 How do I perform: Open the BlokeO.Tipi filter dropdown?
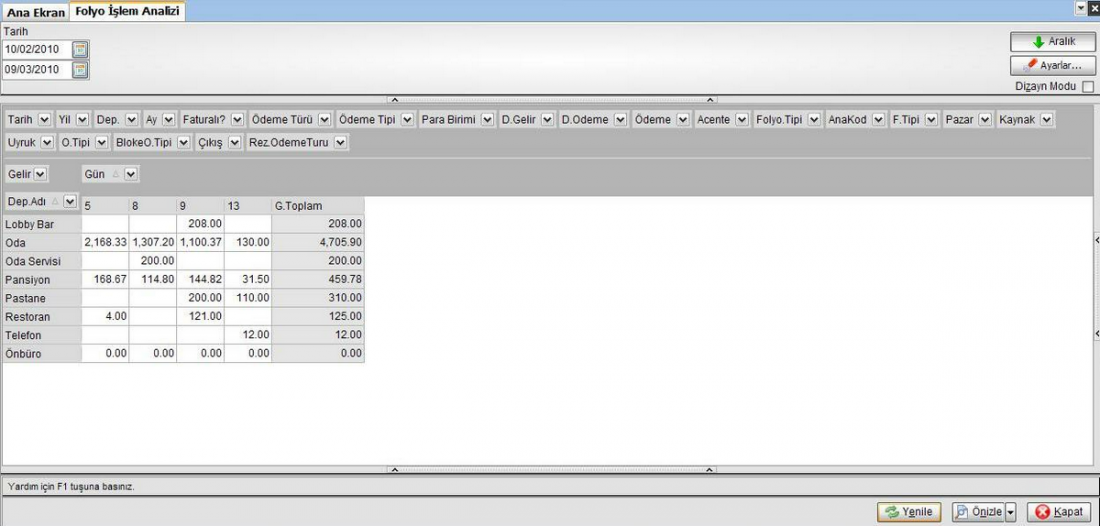[184, 142]
